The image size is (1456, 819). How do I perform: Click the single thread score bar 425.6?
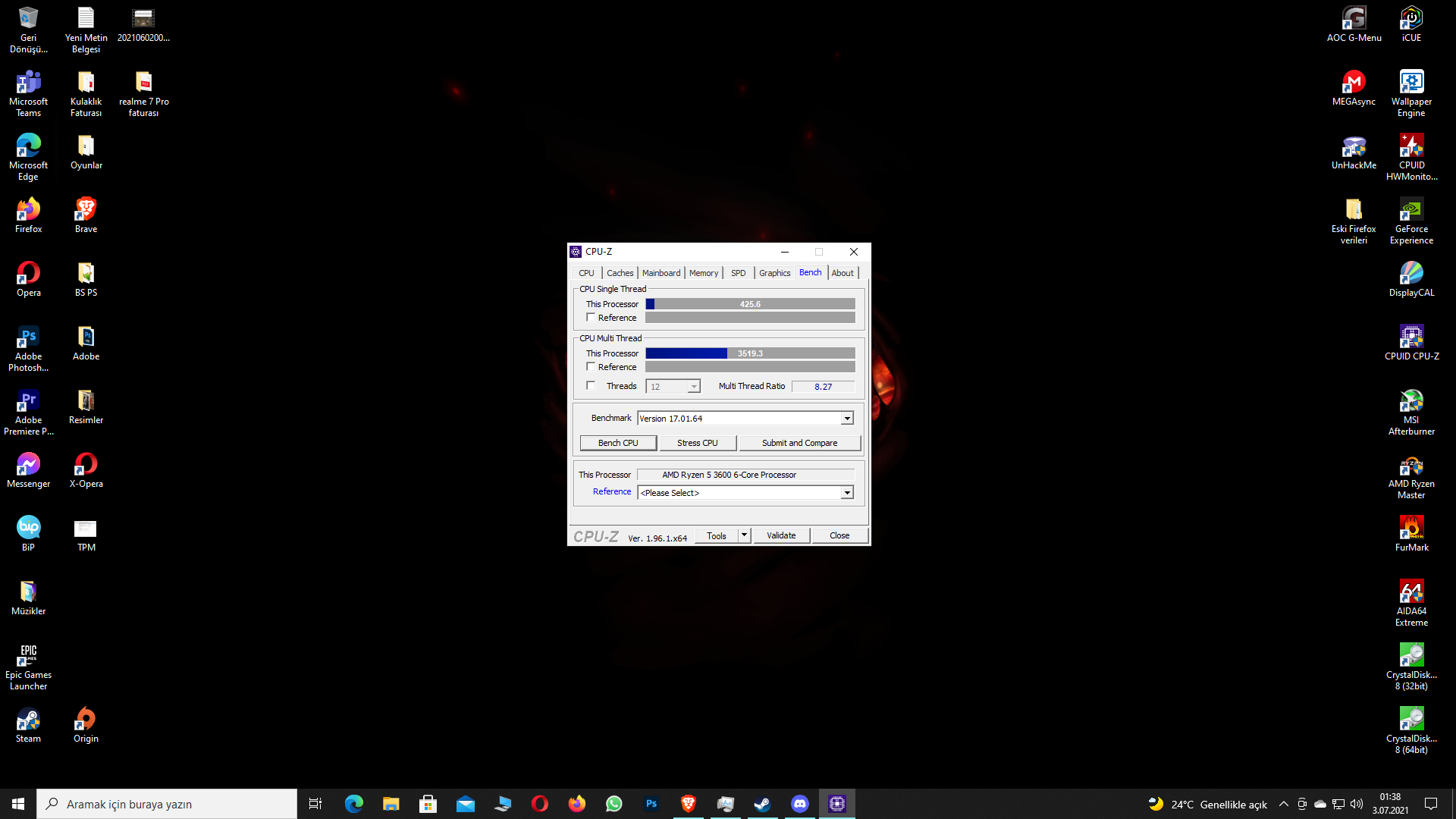point(750,304)
